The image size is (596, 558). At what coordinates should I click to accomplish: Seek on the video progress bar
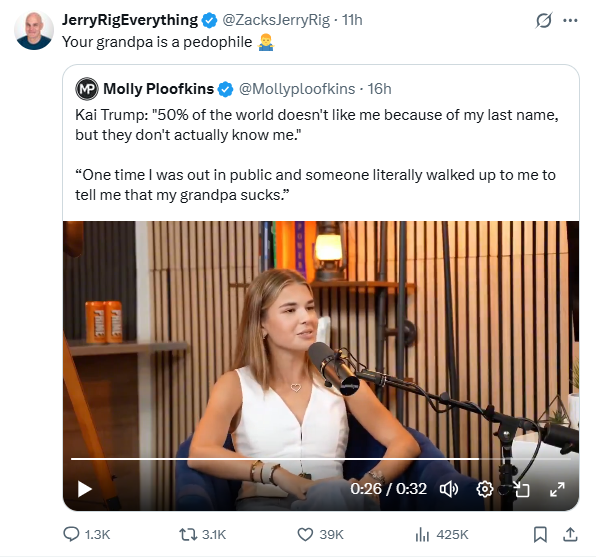(x=320, y=459)
